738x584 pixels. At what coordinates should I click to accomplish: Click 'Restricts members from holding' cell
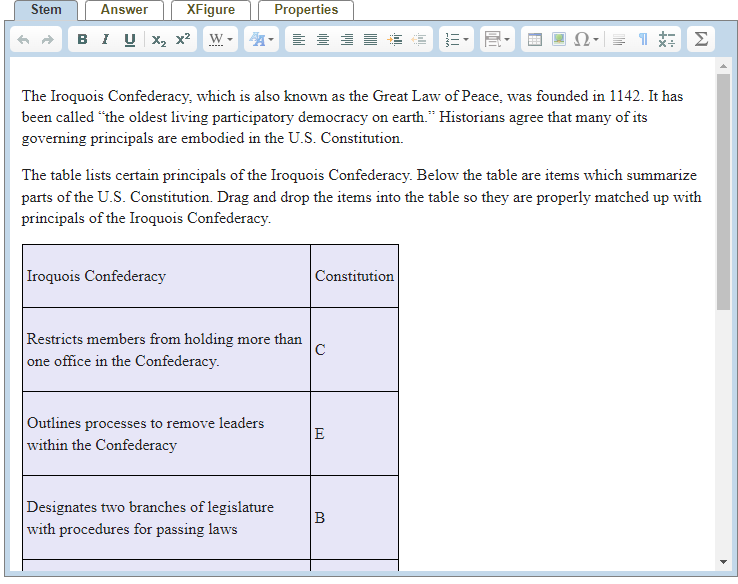click(x=166, y=350)
